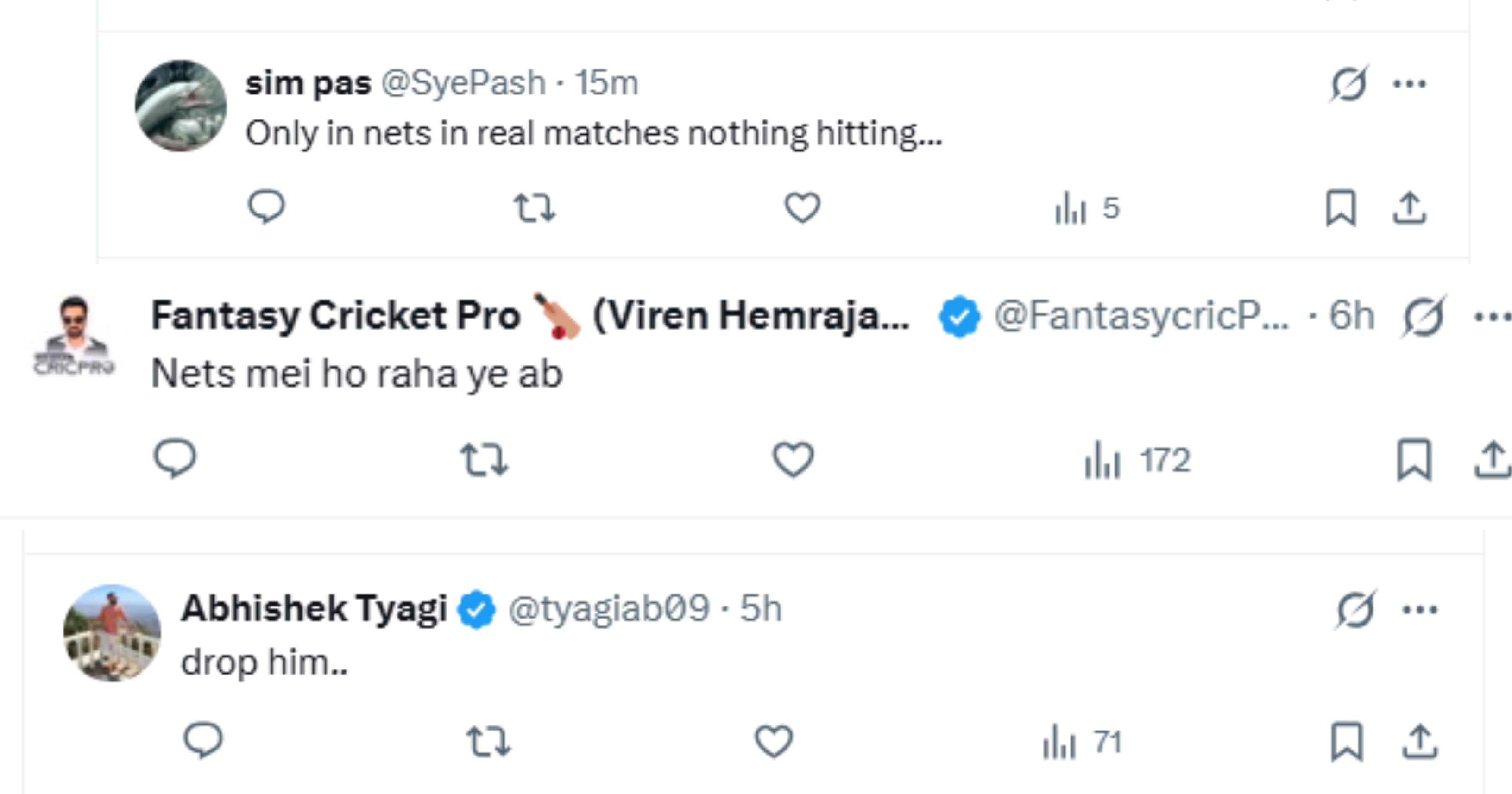Viewport: 1512px width, 794px height.
Task: Bookmark sim pas's tweet
Action: pyautogui.click(x=1341, y=207)
